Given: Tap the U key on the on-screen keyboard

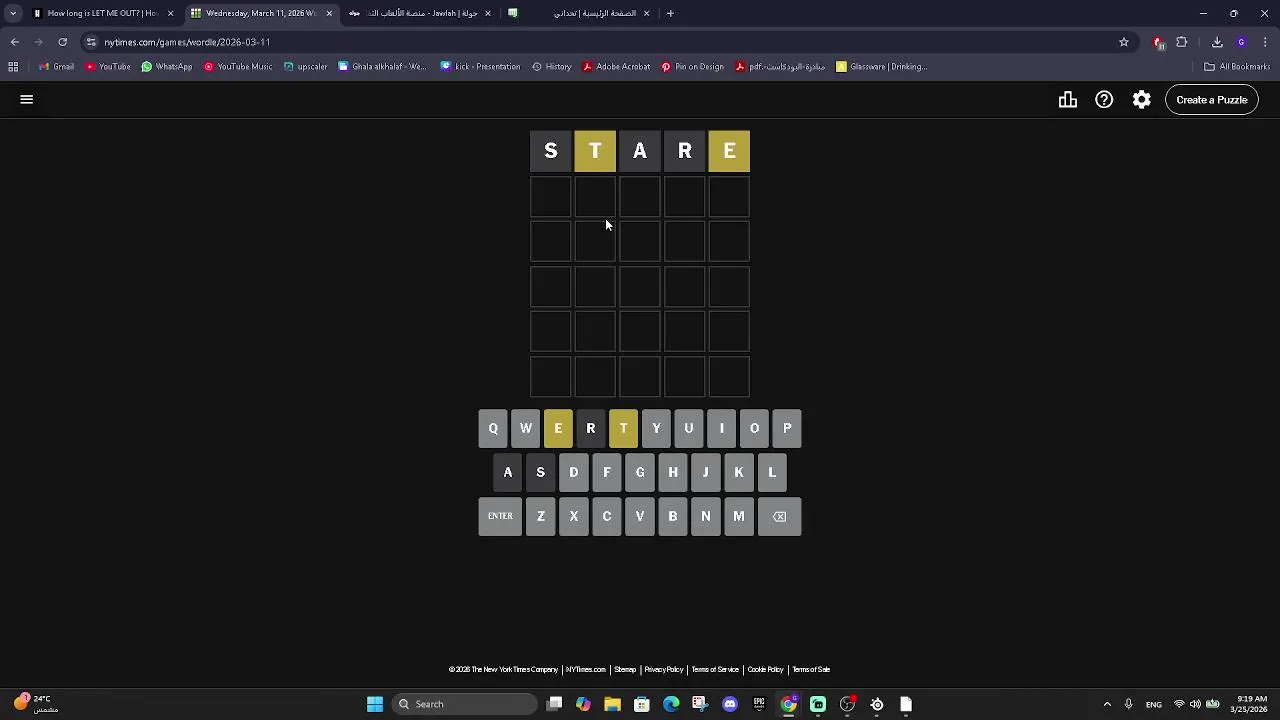Looking at the screenshot, I should (689, 428).
